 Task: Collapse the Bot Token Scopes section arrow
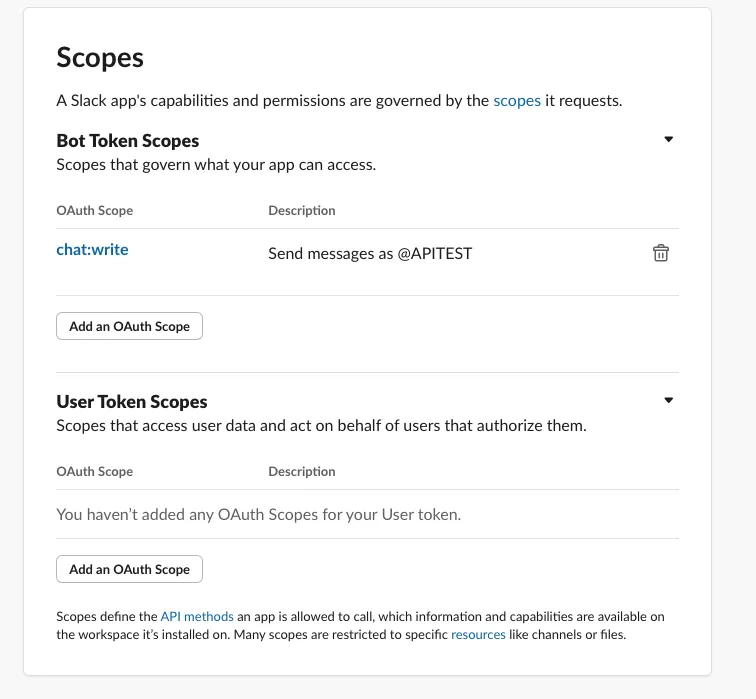tap(669, 140)
